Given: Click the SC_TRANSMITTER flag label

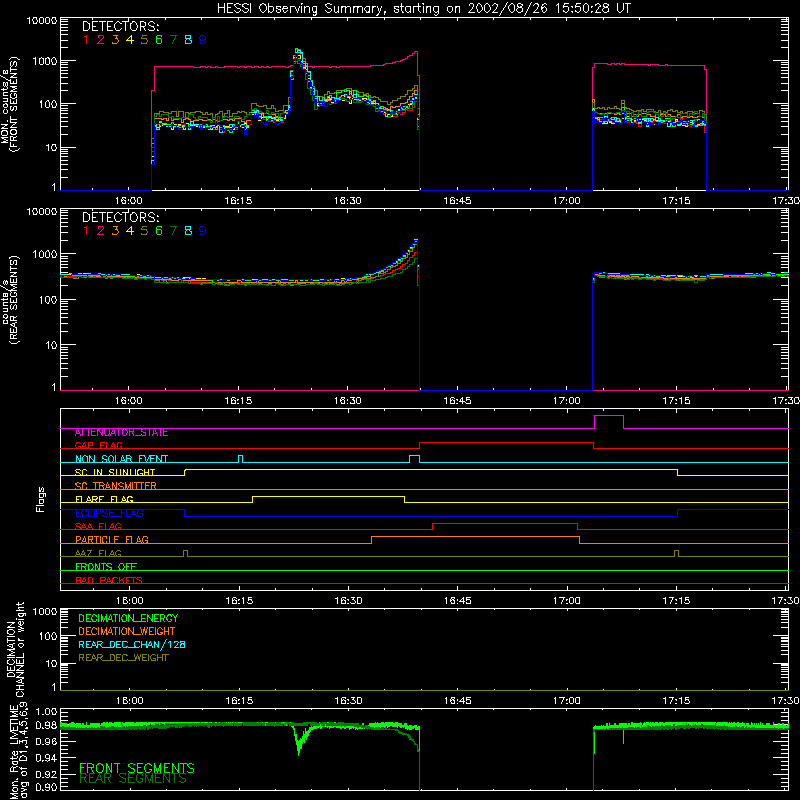Looking at the screenshot, I should (116, 486).
